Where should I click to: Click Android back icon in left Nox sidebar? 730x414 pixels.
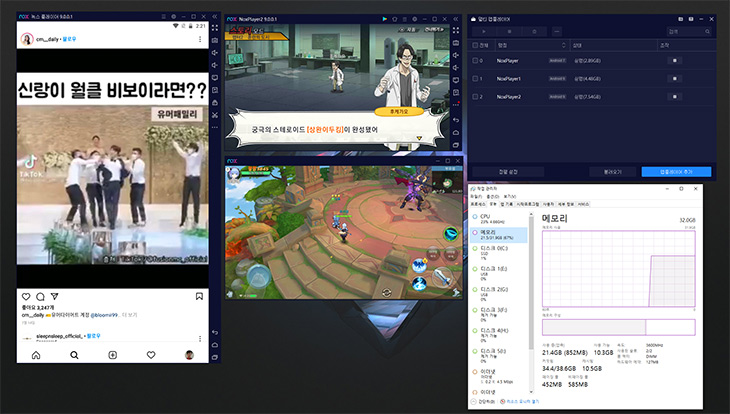215,333
